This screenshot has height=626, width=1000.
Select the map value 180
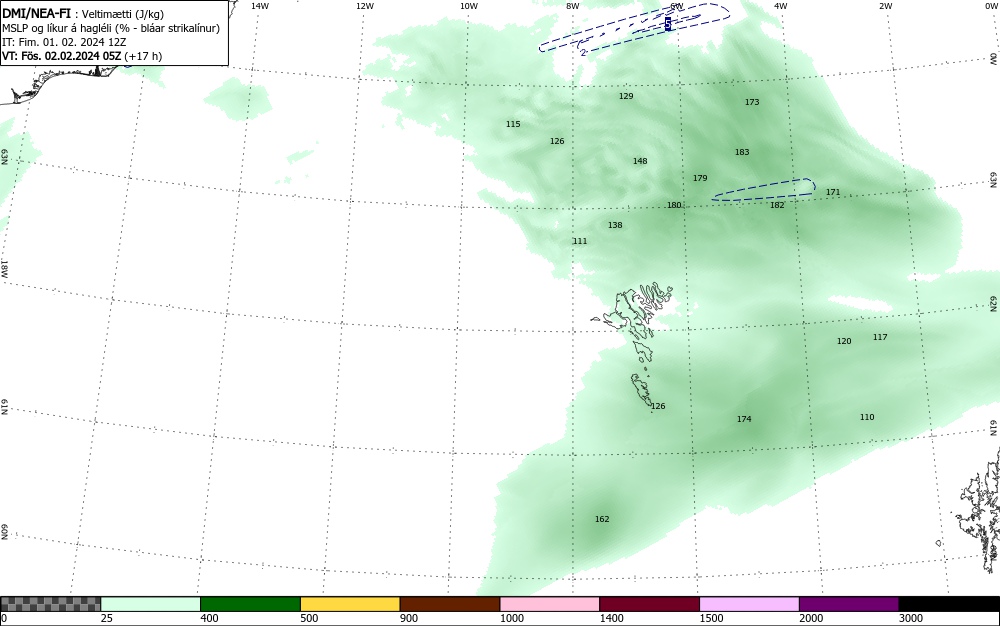674,205
